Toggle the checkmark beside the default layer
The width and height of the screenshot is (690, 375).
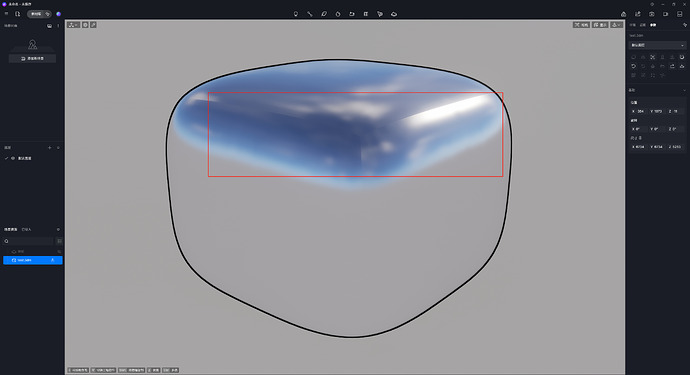[7, 158]
